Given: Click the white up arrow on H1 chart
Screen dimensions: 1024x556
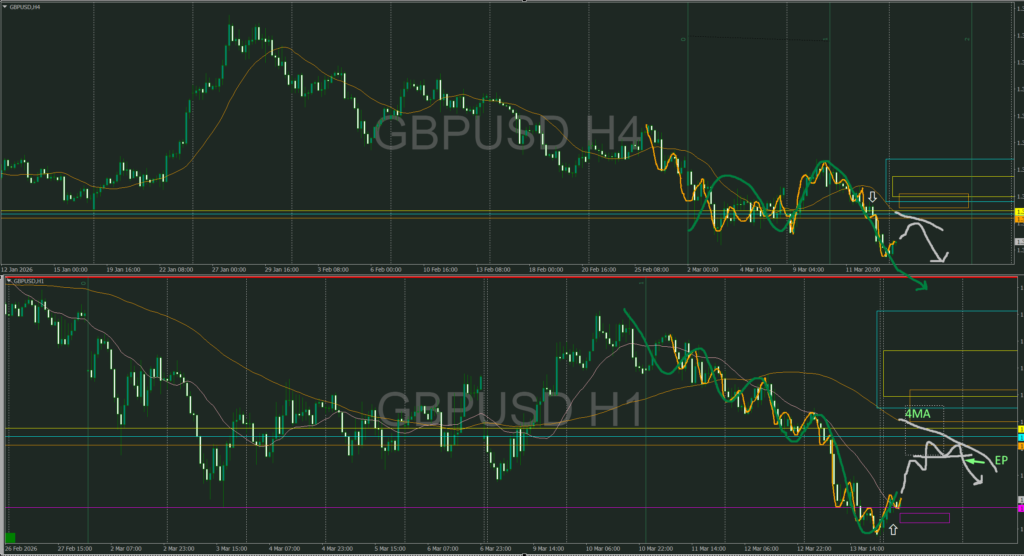Looking at the screenshot, I should (x=892, y=529).
